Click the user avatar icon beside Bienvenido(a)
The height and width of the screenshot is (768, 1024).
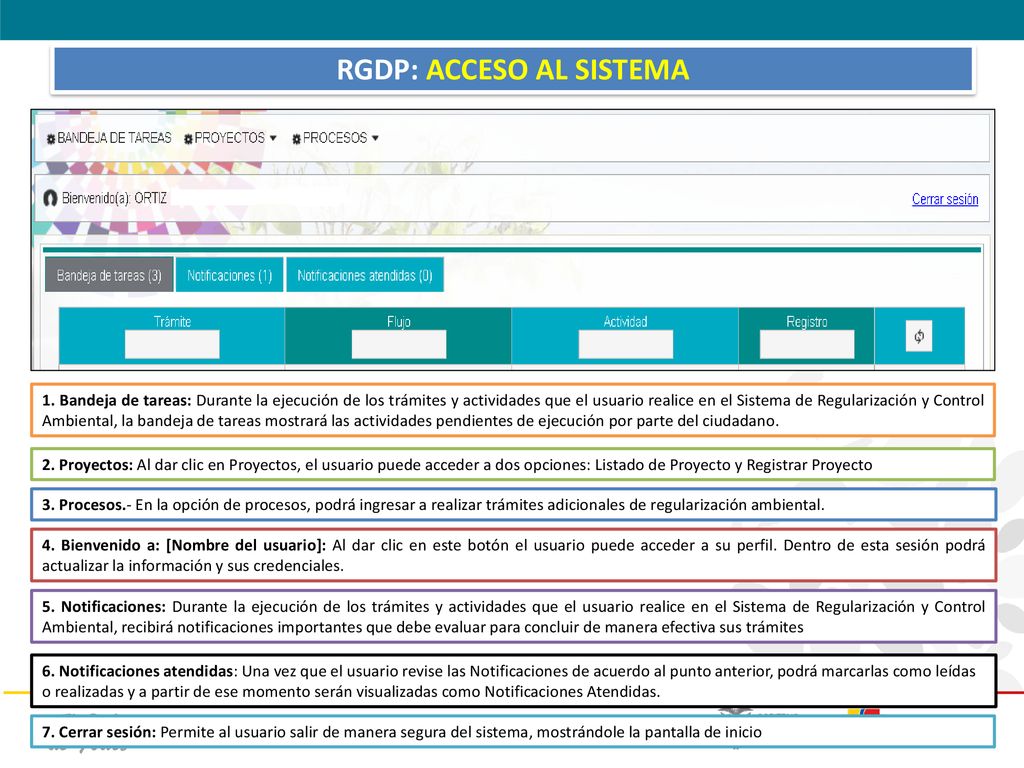click(50, 198)
